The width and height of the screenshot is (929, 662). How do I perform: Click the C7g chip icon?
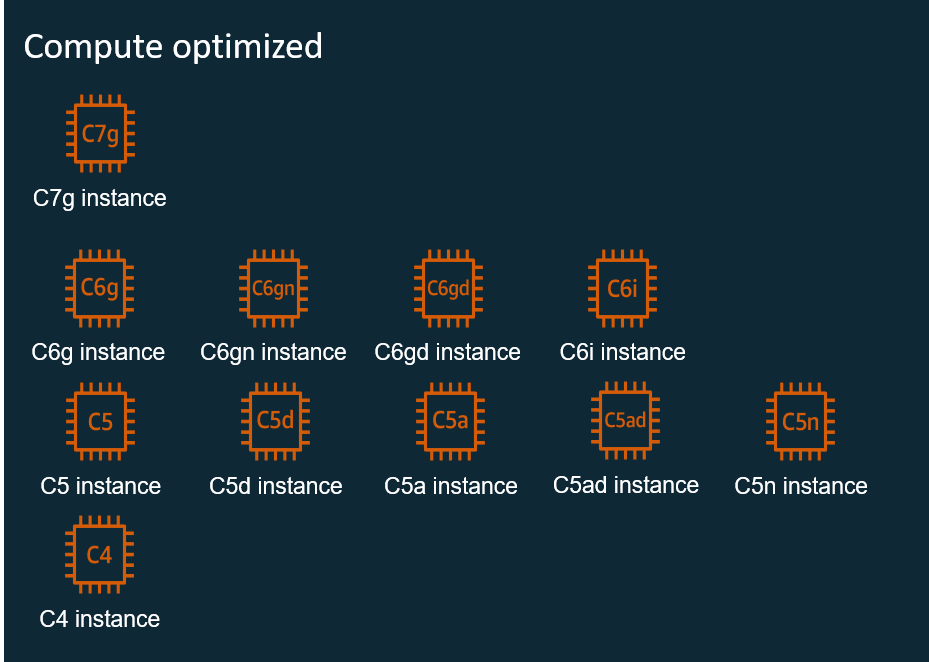point(100,134)
